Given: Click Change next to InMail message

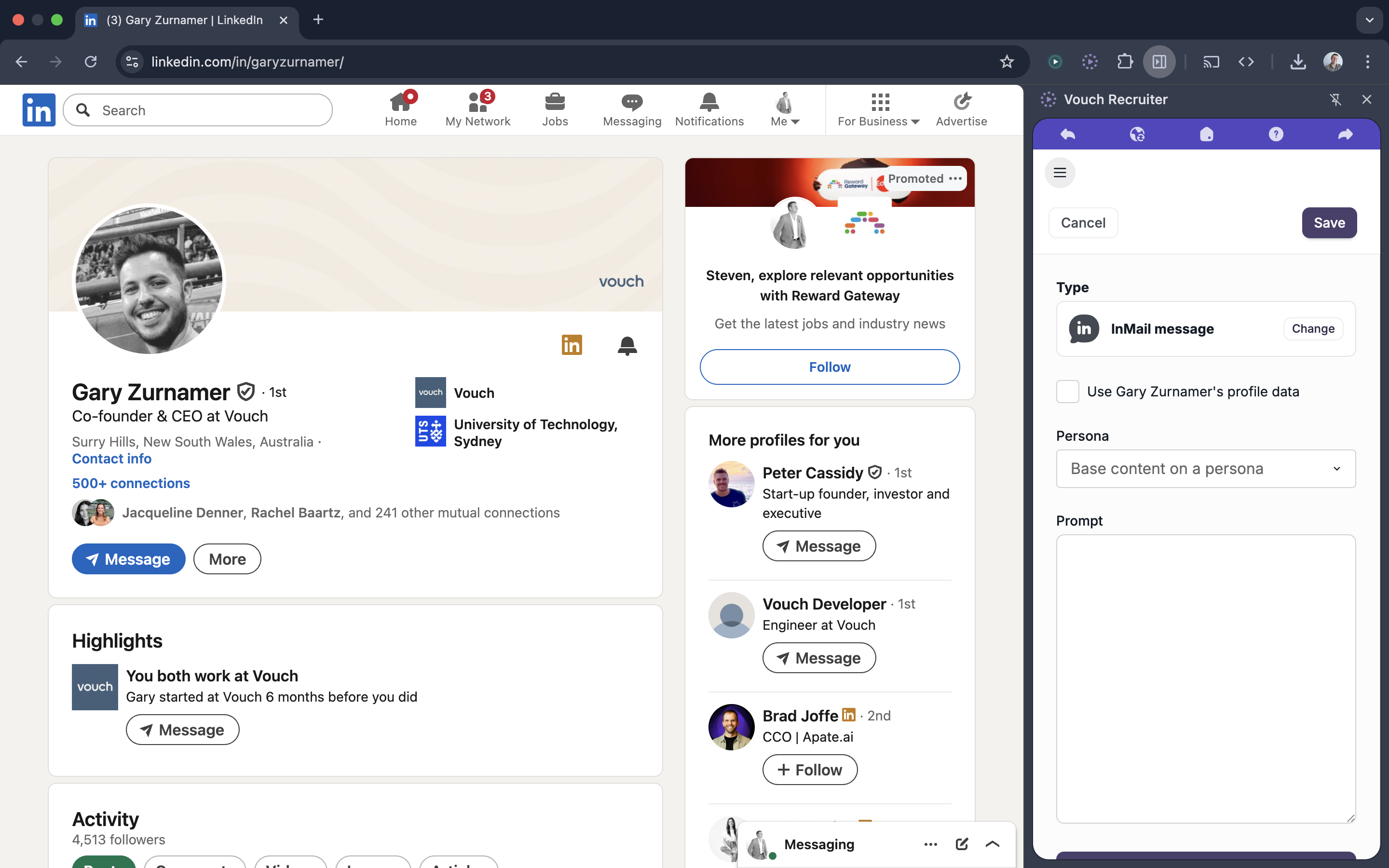Looking at the screenshot, I should [x=1313, y=329].
